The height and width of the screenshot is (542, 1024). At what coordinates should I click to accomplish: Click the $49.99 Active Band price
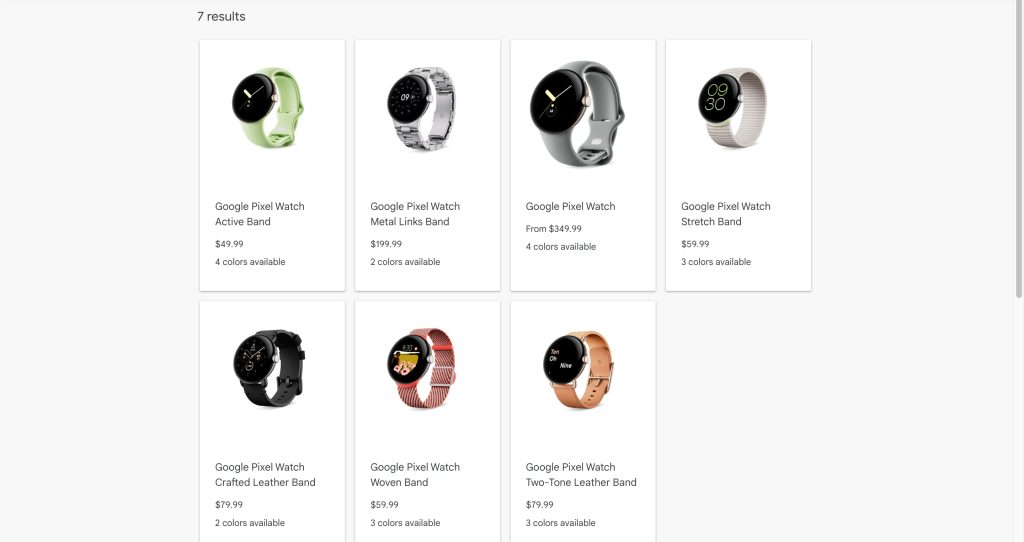229,244
